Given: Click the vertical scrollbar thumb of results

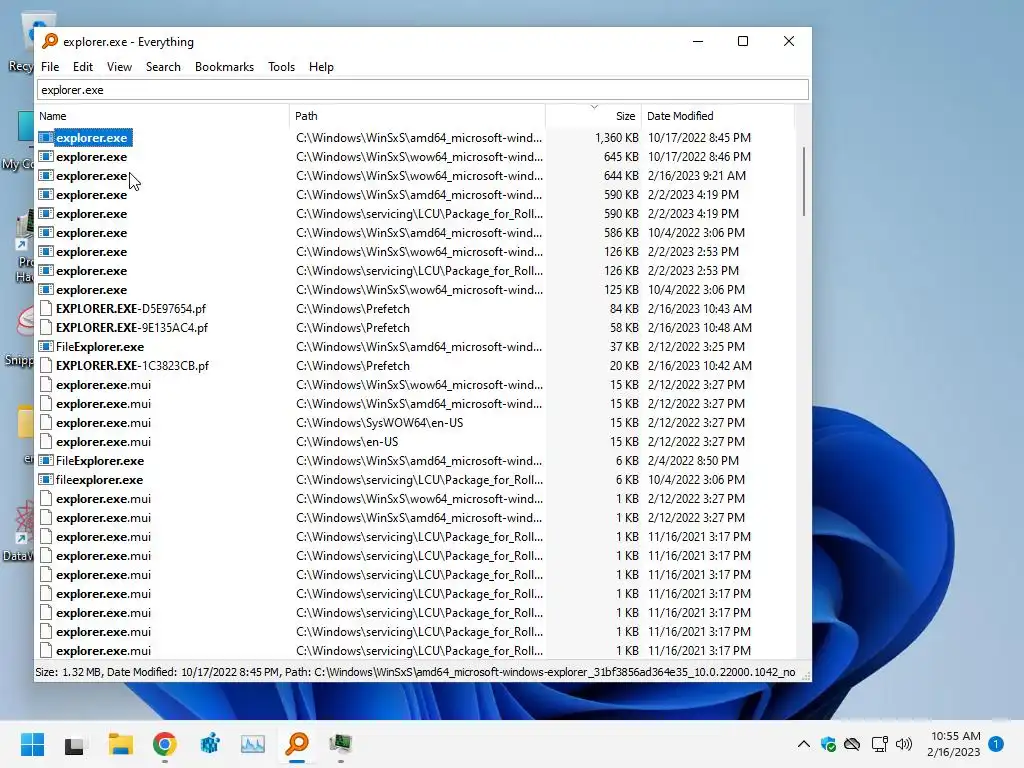Looking at the screenshot, I should (x=803, y=182).
